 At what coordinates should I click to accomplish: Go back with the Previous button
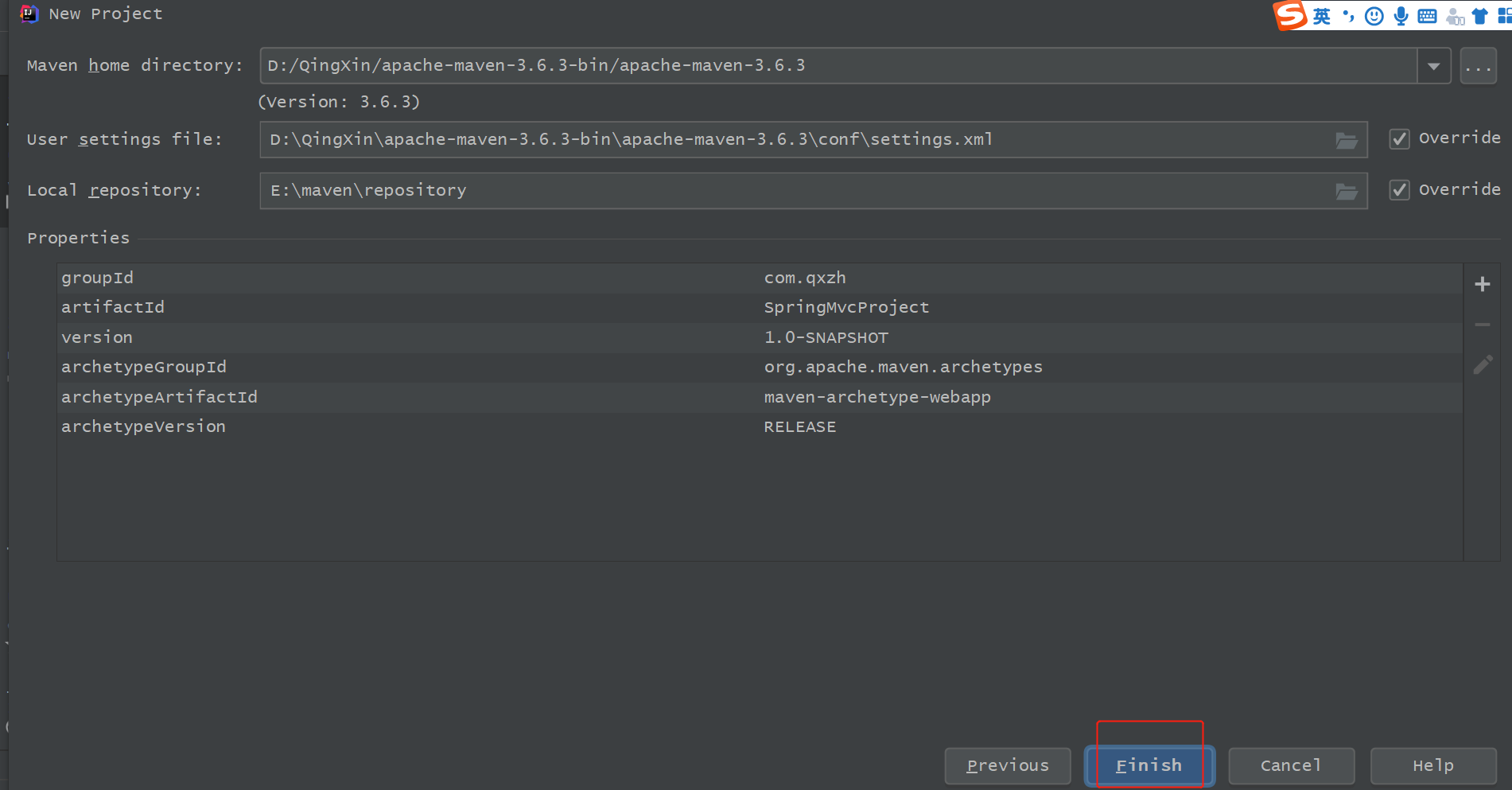coord(1007,765)
